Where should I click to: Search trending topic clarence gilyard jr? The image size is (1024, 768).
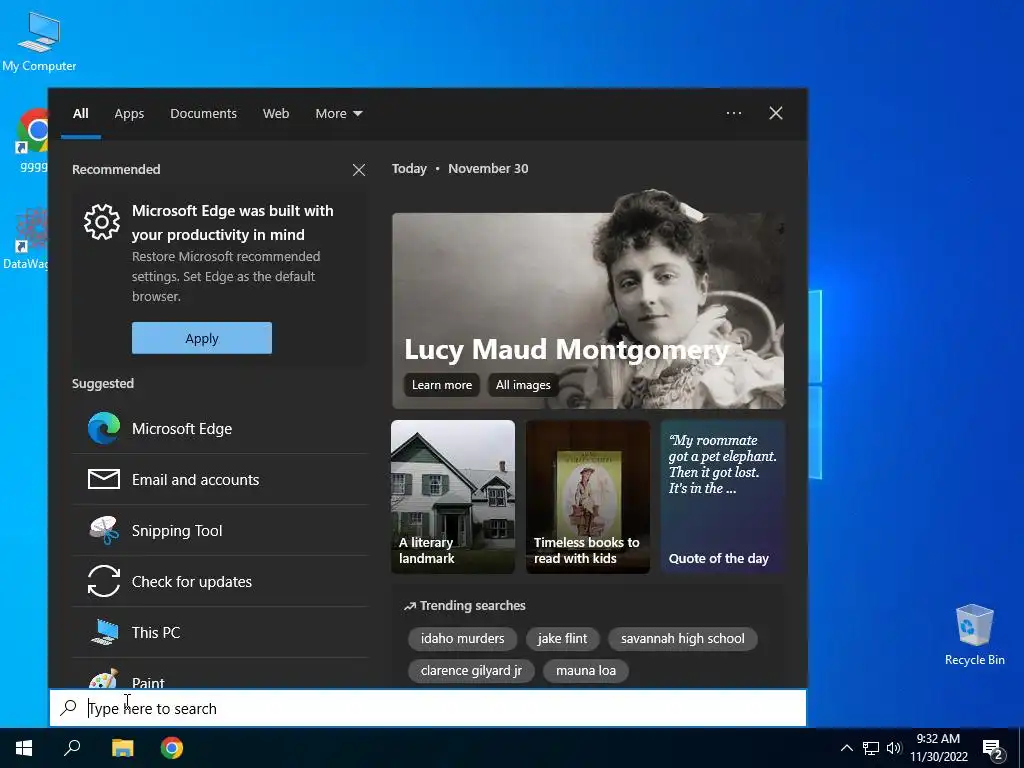[x=471, y=671]
